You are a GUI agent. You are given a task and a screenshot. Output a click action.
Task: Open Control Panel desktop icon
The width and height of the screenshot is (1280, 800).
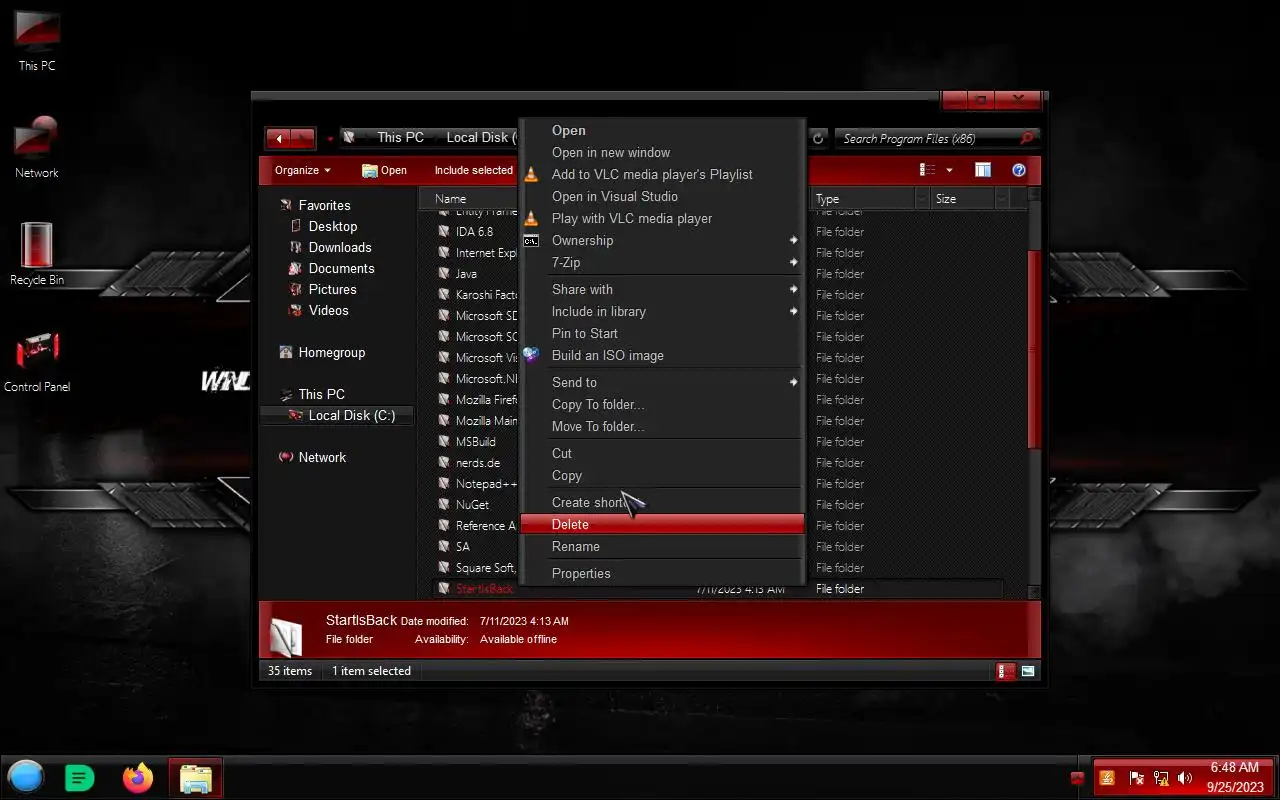coord(37,361)
